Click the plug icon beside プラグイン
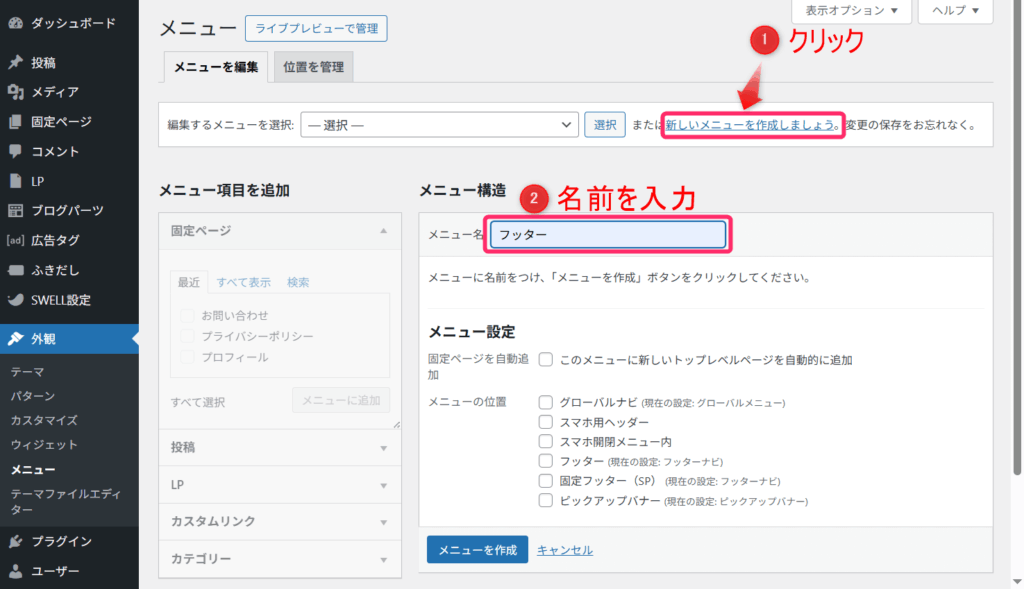 (16, 541)
